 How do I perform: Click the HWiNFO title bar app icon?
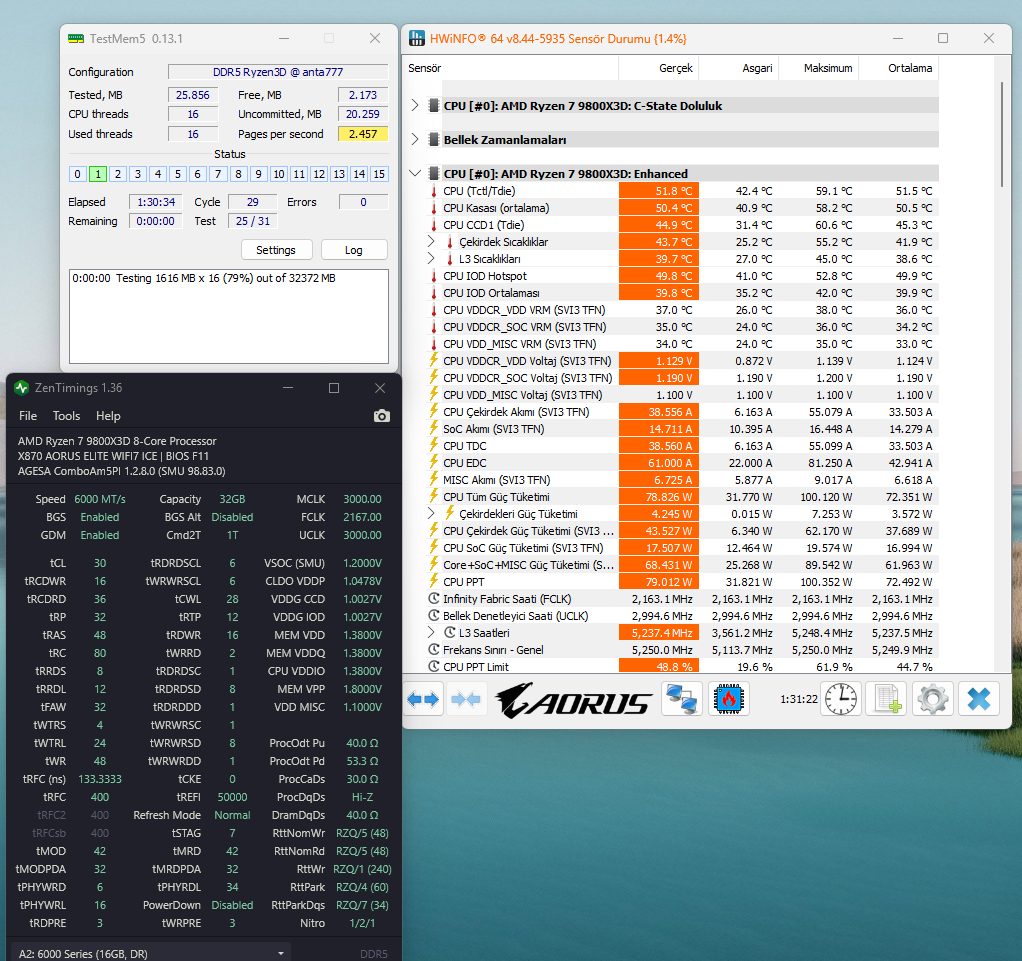pos(416,38)
